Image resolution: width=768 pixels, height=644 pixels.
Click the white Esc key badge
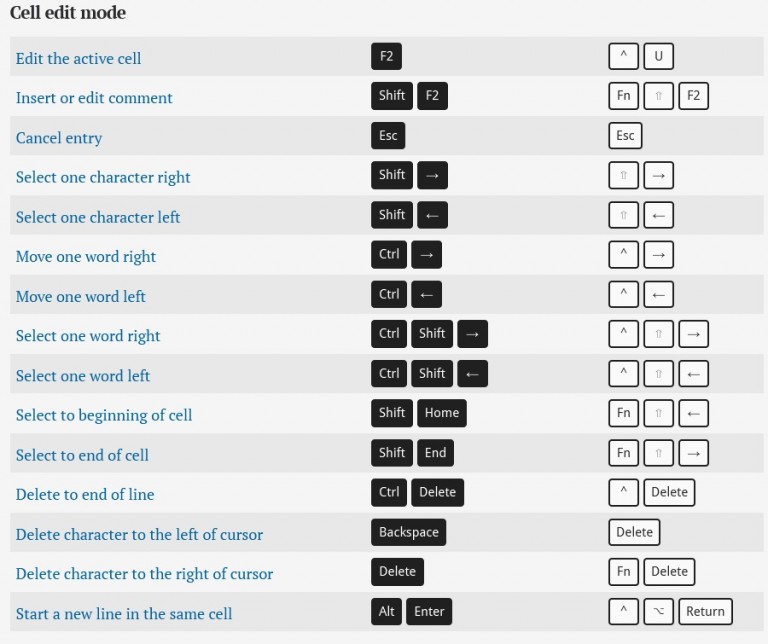click(x=625, y=136)
